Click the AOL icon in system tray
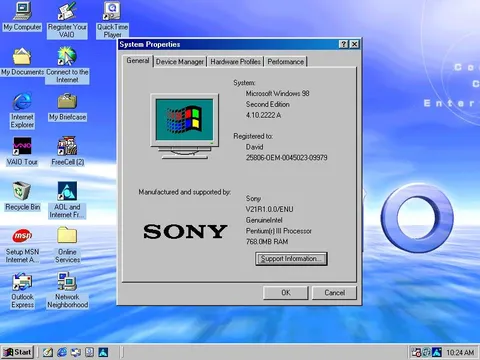Image resolution: width=480 pixels, height=360 pixels. tap(437, 352)
